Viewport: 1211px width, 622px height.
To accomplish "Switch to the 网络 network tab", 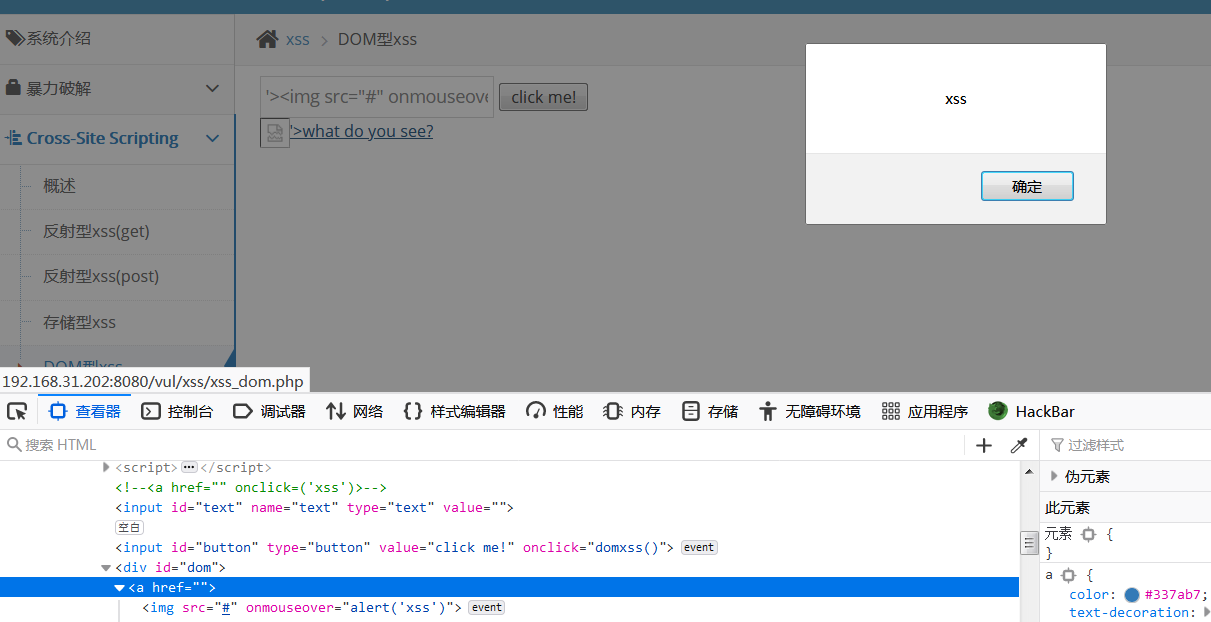I will [x=355, y=411].
